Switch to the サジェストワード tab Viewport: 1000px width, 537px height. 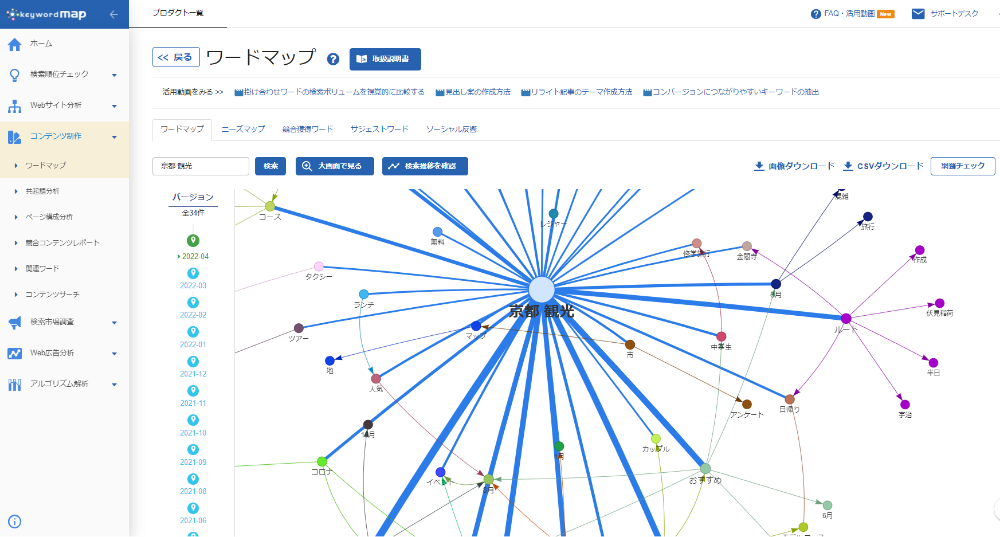[379, 129]
